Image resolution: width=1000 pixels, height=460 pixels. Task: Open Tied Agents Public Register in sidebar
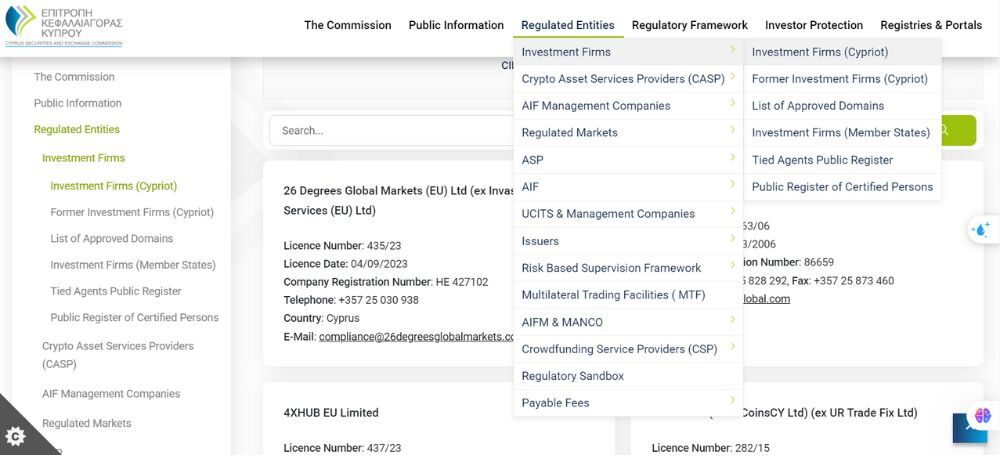pyautogui.click(x=116, y=291)
